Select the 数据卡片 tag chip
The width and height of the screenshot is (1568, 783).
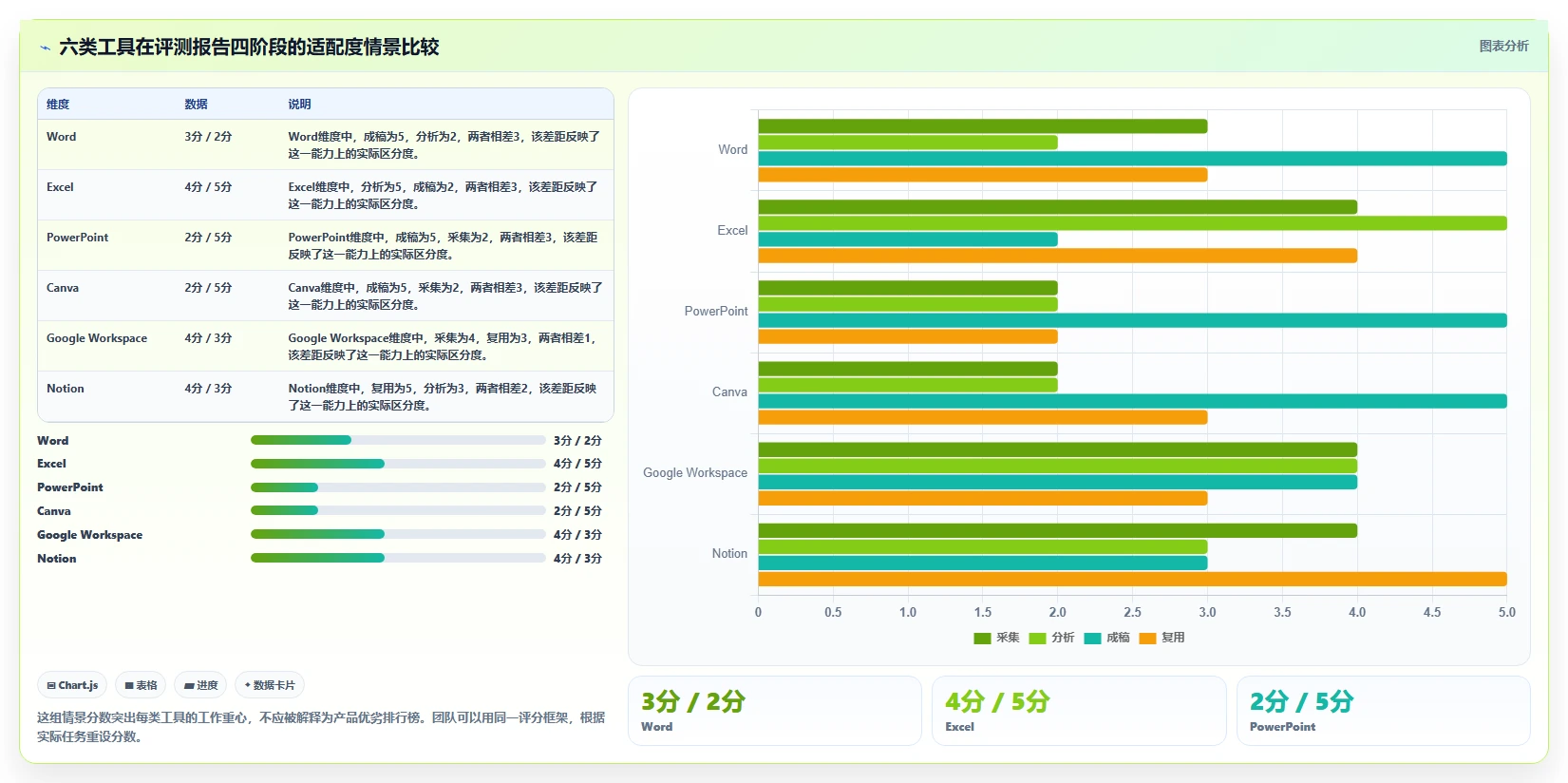coord(270,685)
